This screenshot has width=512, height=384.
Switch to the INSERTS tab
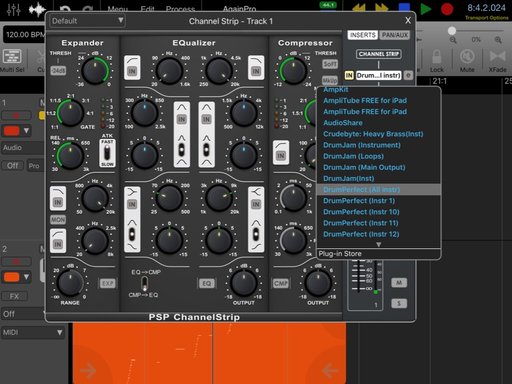click(362, 35)
